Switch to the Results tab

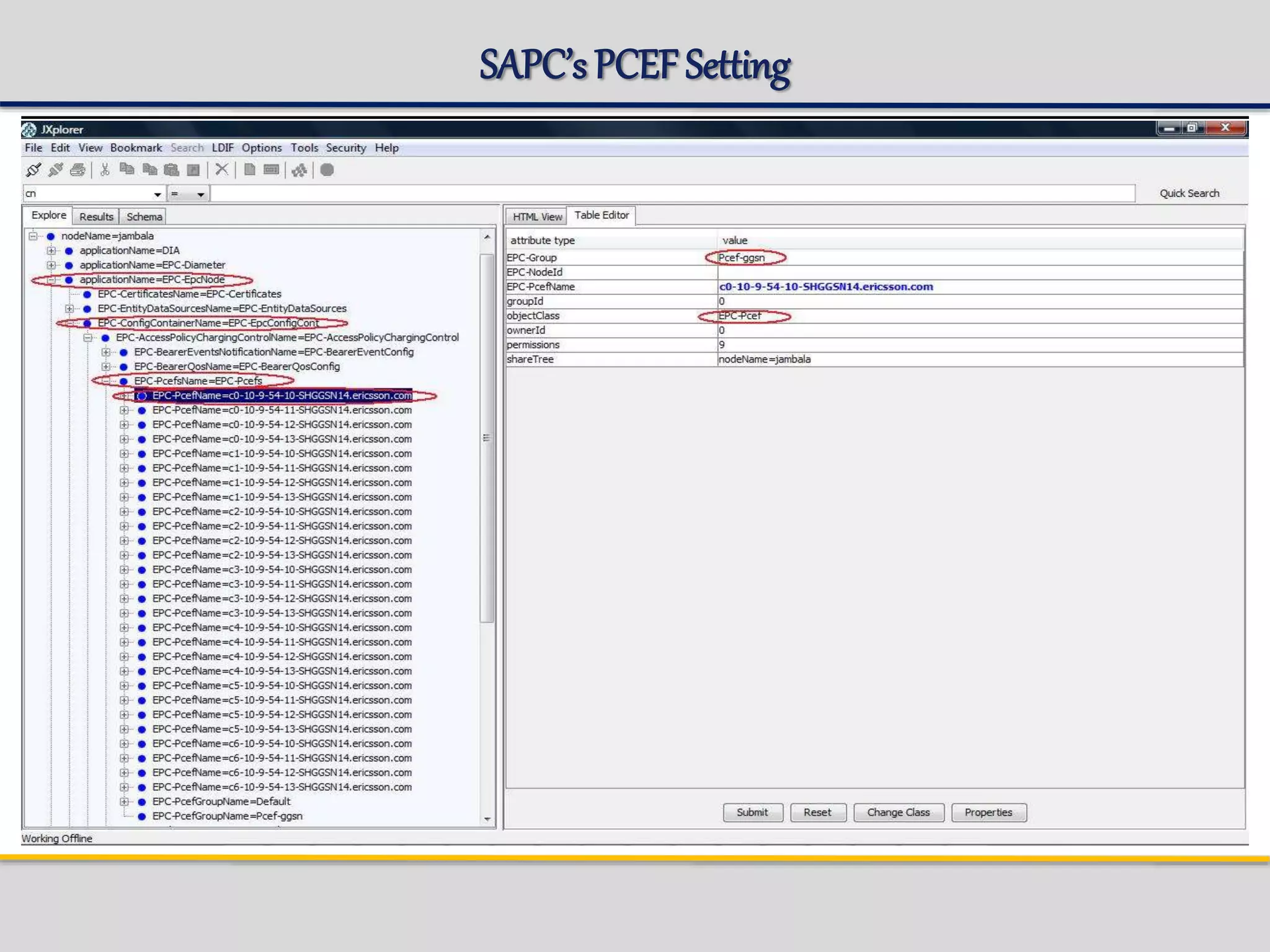tap(96, 217)
